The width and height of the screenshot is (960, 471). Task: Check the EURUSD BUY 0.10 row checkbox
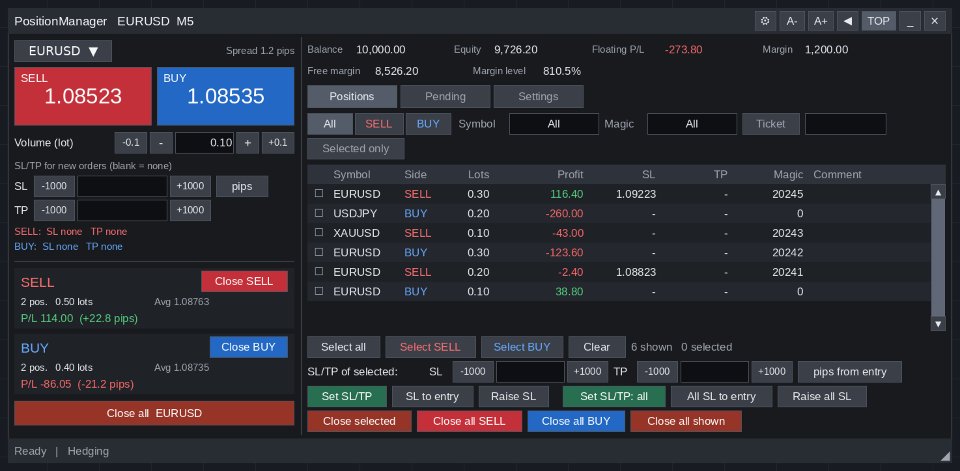pos(318,291)
